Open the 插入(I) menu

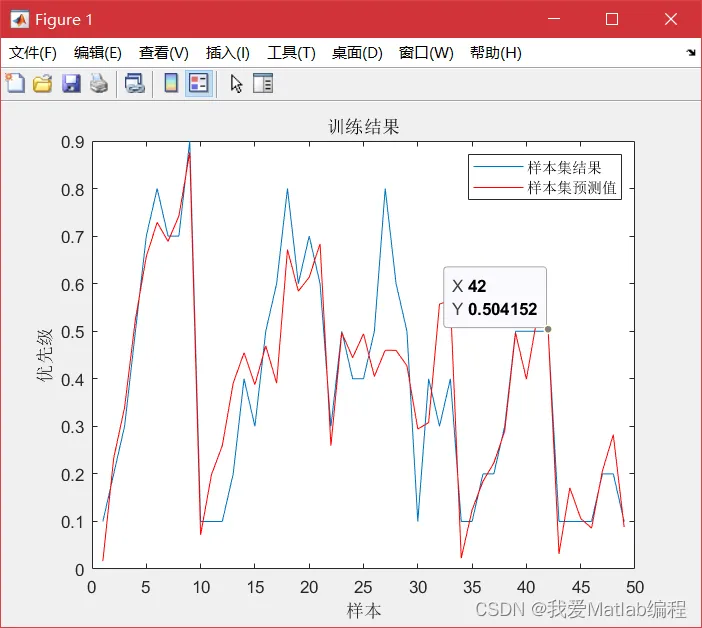click(227, 53)
